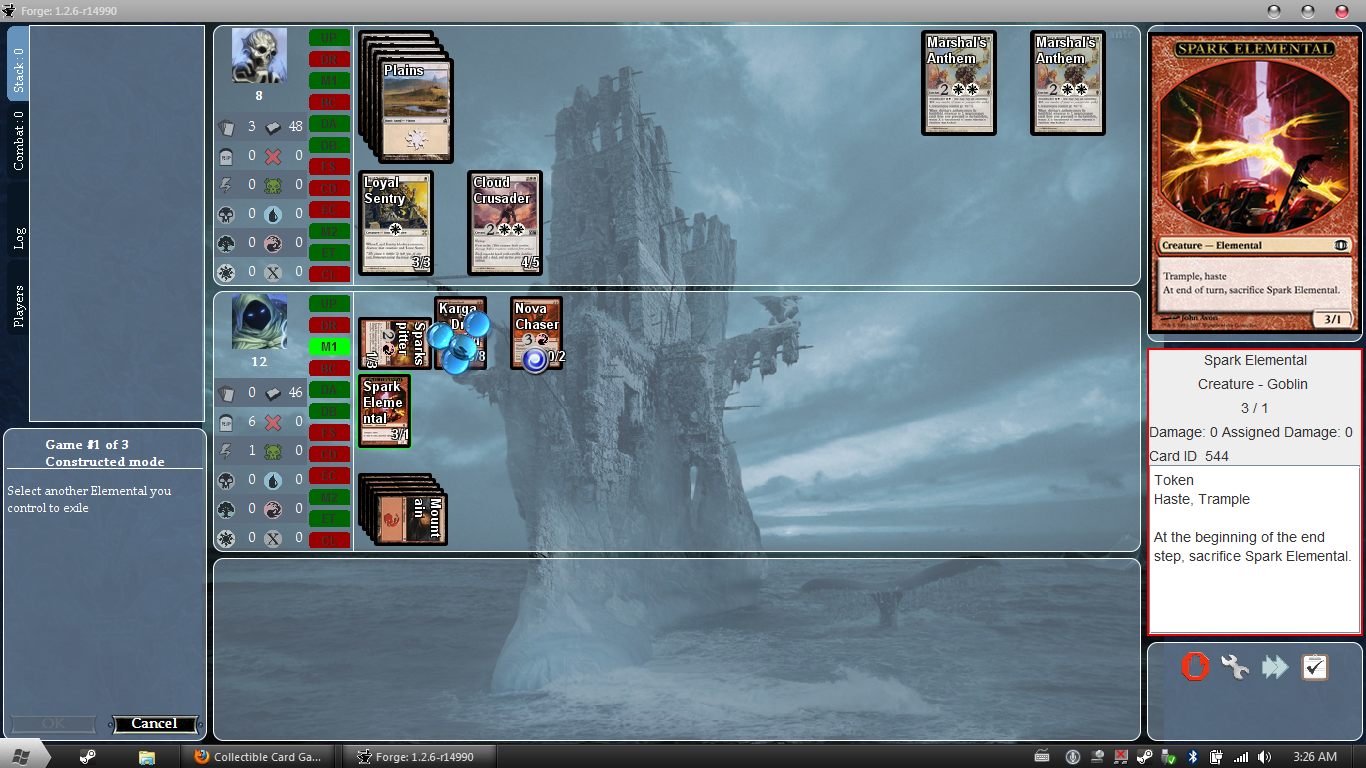Click the second Marshal's Anthem card
1366x768 pixels.
click(x=1068, y=83)
